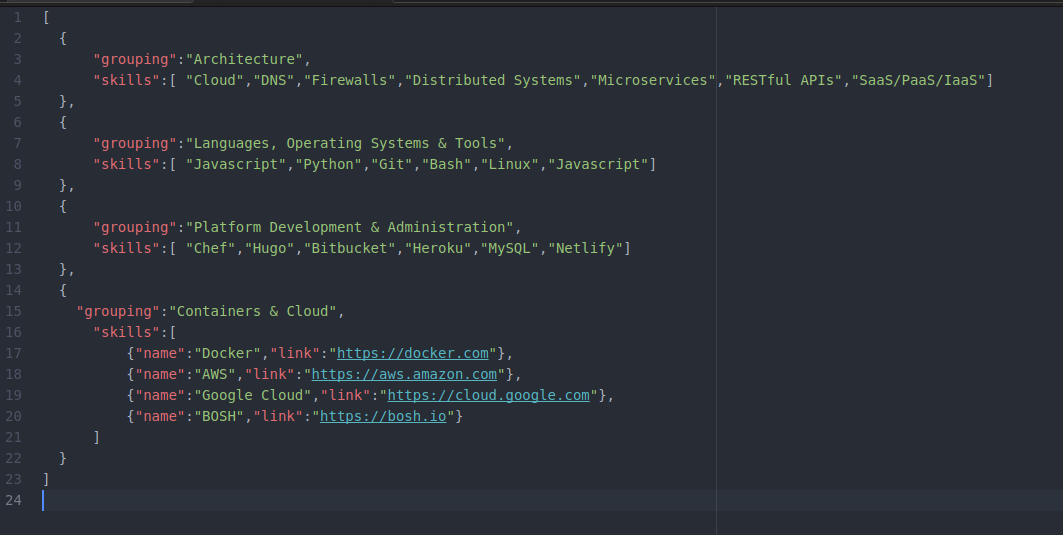This screenshot has width=1063, height=535.
Task: Click the "AWS" name value
Action: 215,374
